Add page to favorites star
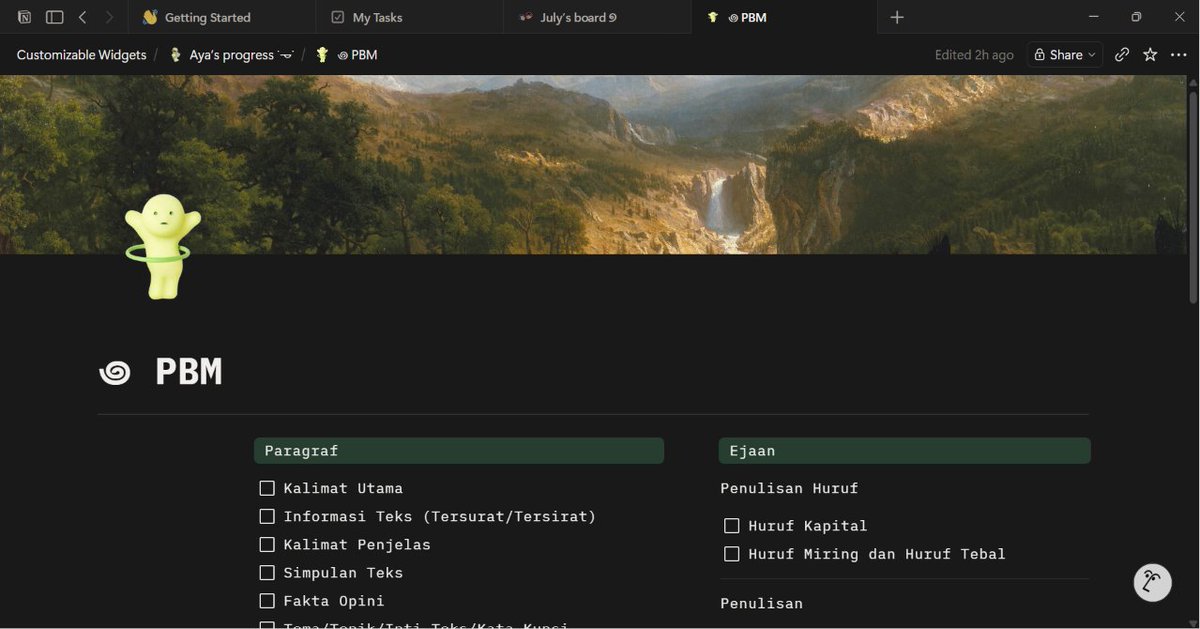The height and width of the screenshot is (629, 1200). 1150,55
